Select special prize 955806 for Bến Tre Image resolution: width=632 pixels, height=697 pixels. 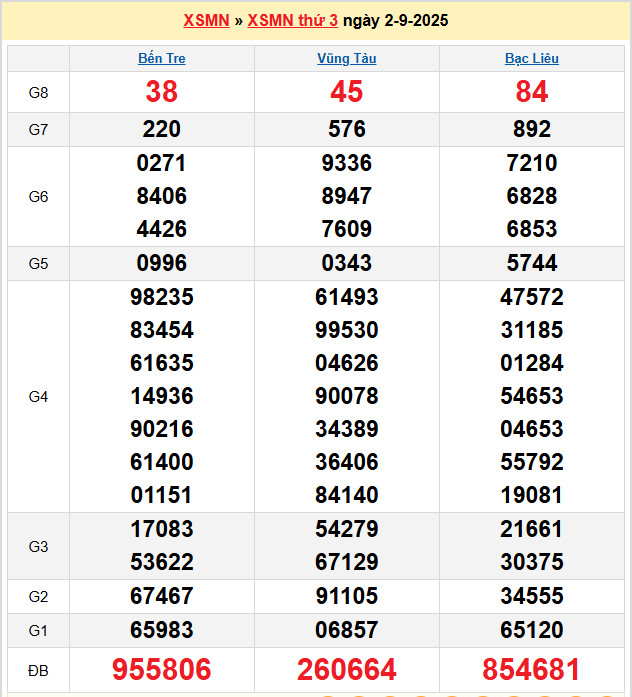[x=162, y=669]
